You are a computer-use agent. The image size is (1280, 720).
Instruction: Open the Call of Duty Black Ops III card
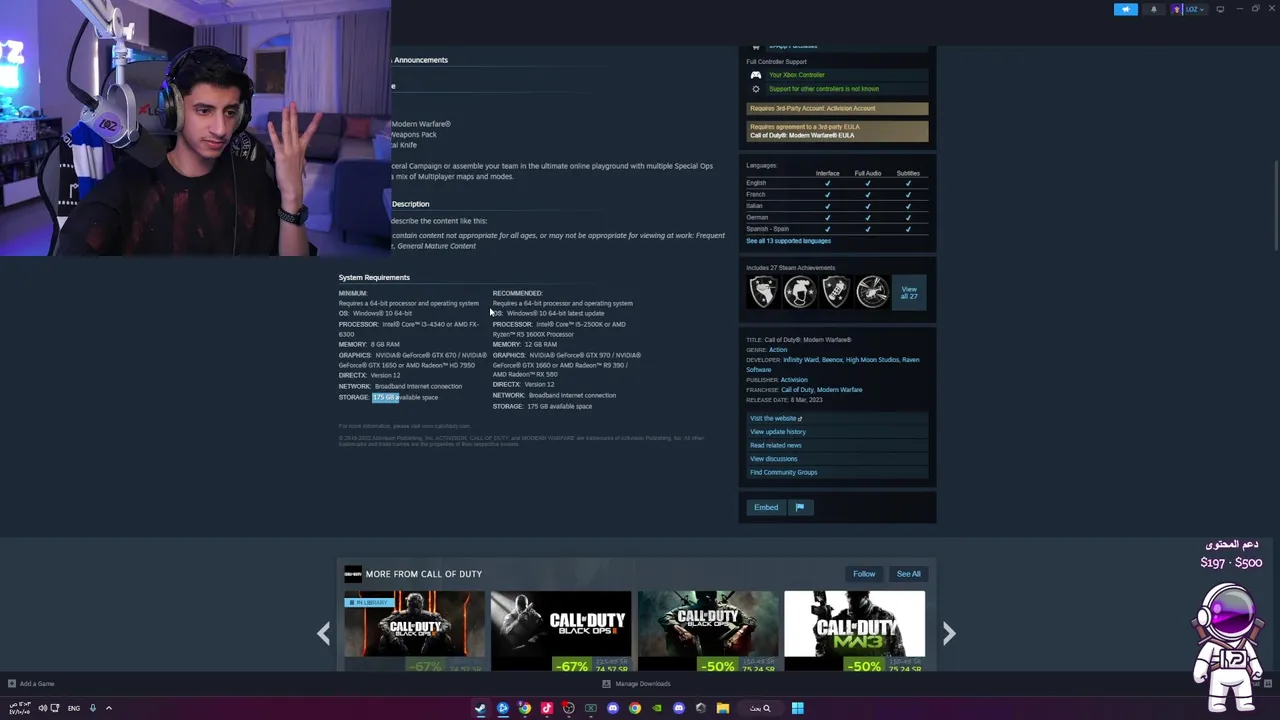[x=414, y=631]
